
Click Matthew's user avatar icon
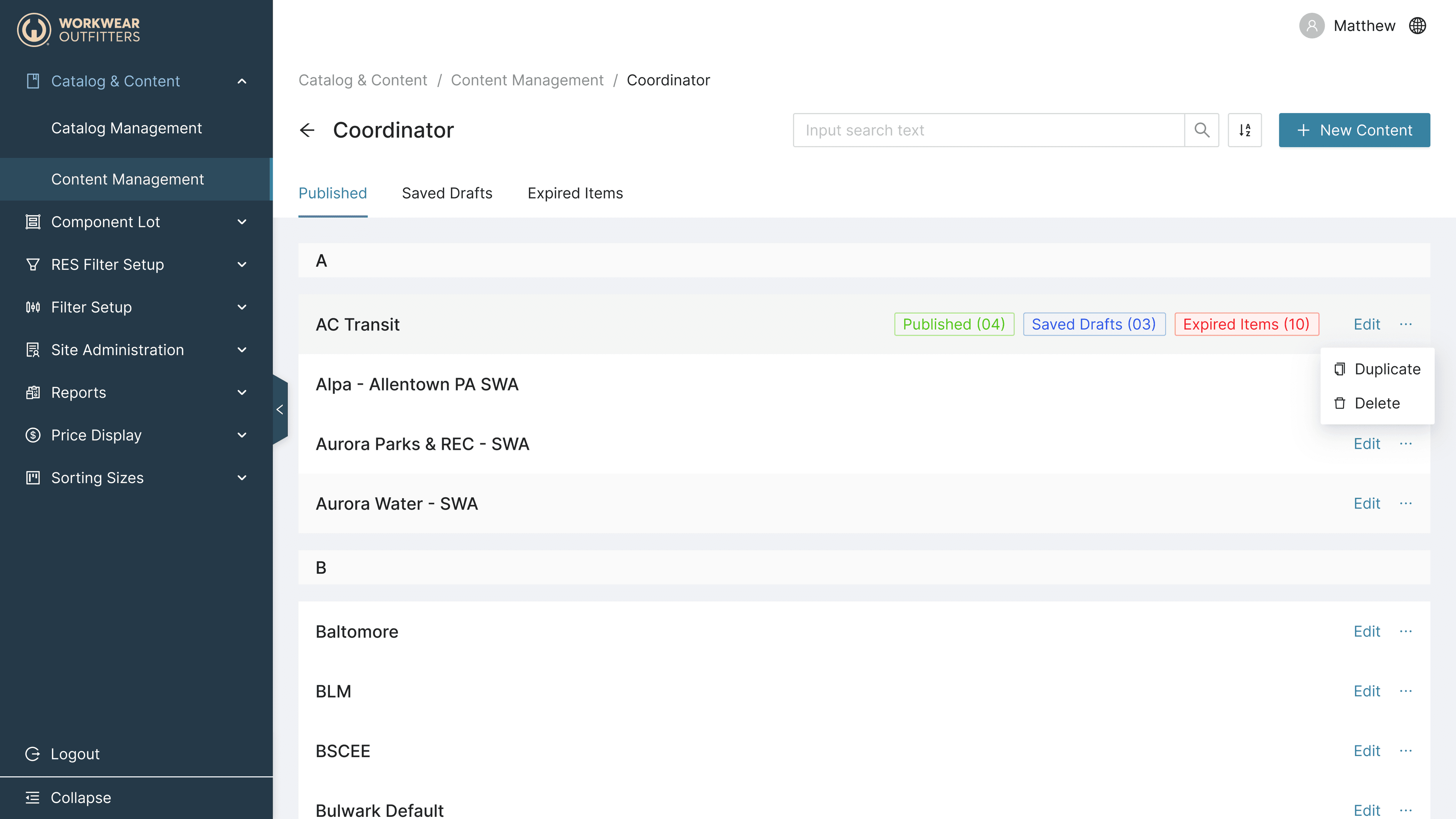tap(1312, 26)
